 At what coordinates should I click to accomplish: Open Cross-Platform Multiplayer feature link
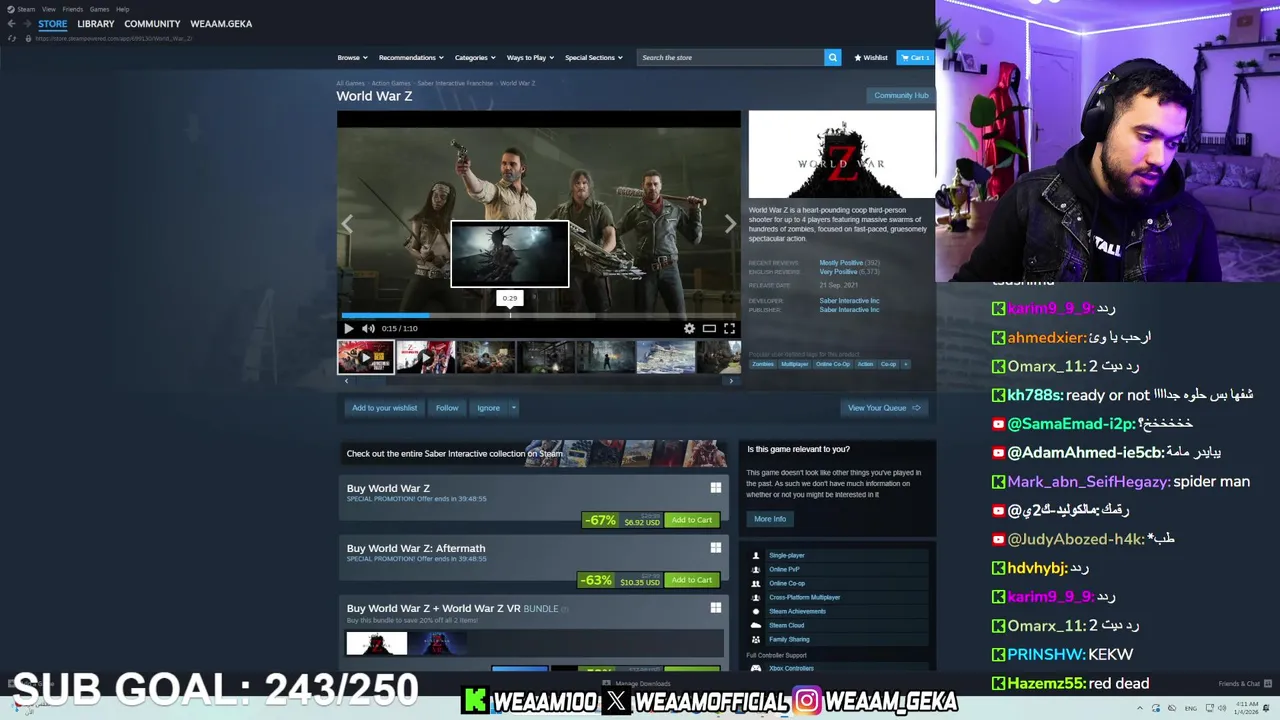[804, 598]
